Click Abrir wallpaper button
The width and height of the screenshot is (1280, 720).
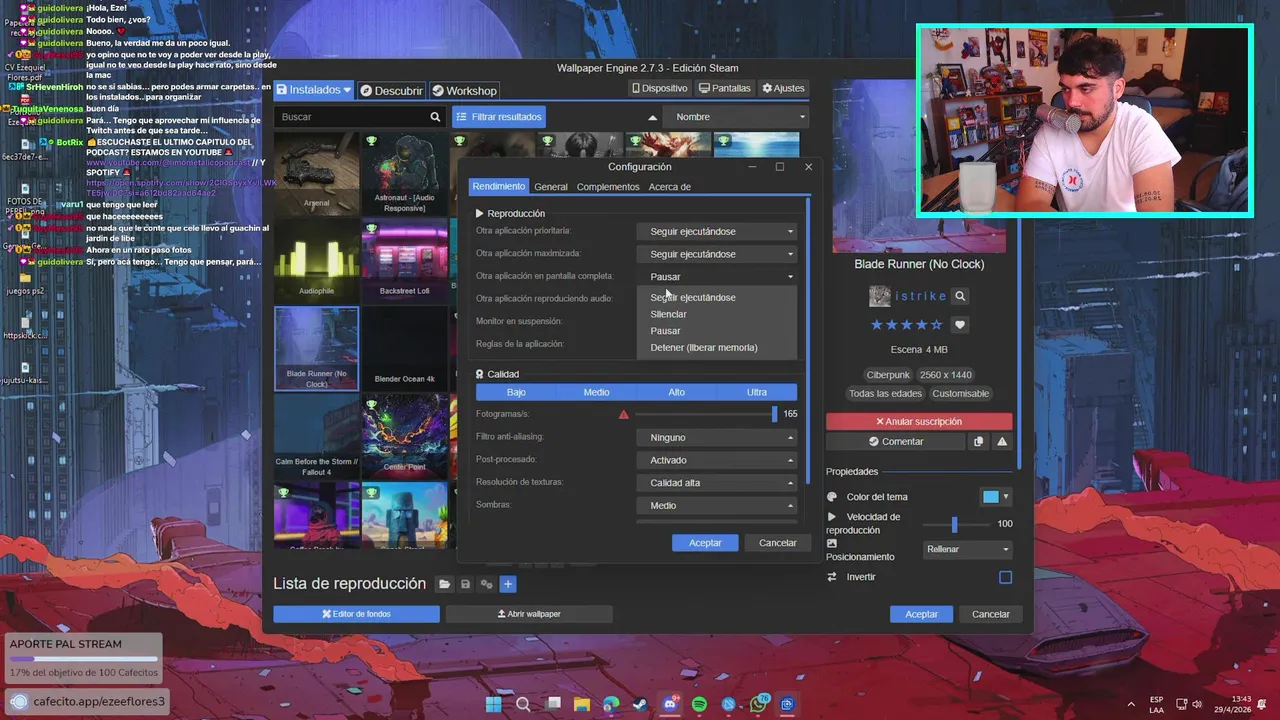coord(529,614)
